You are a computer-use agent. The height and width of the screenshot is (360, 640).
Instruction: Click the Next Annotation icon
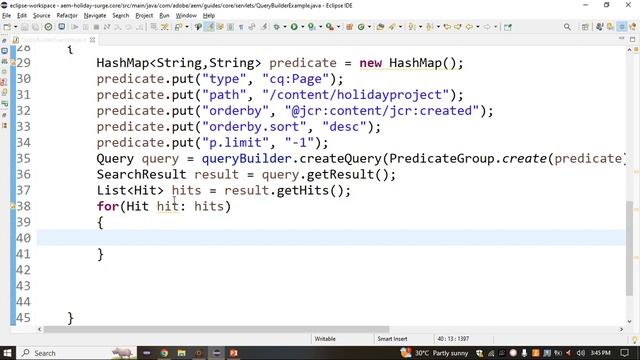[412, 27]
